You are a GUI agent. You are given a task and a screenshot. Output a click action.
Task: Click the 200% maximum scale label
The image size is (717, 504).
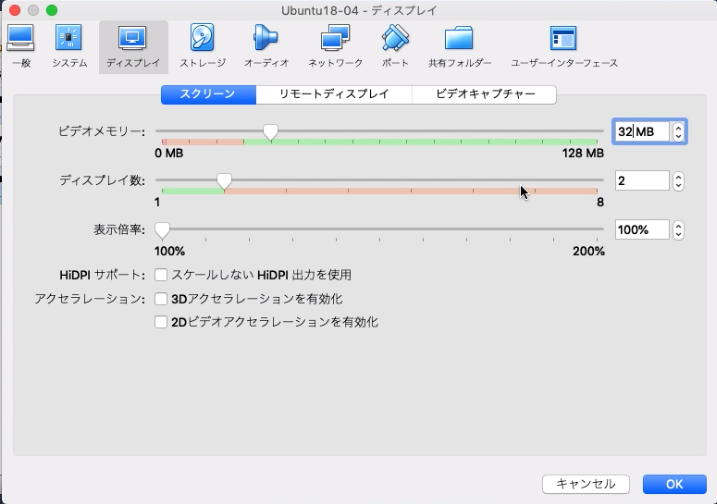589,251
